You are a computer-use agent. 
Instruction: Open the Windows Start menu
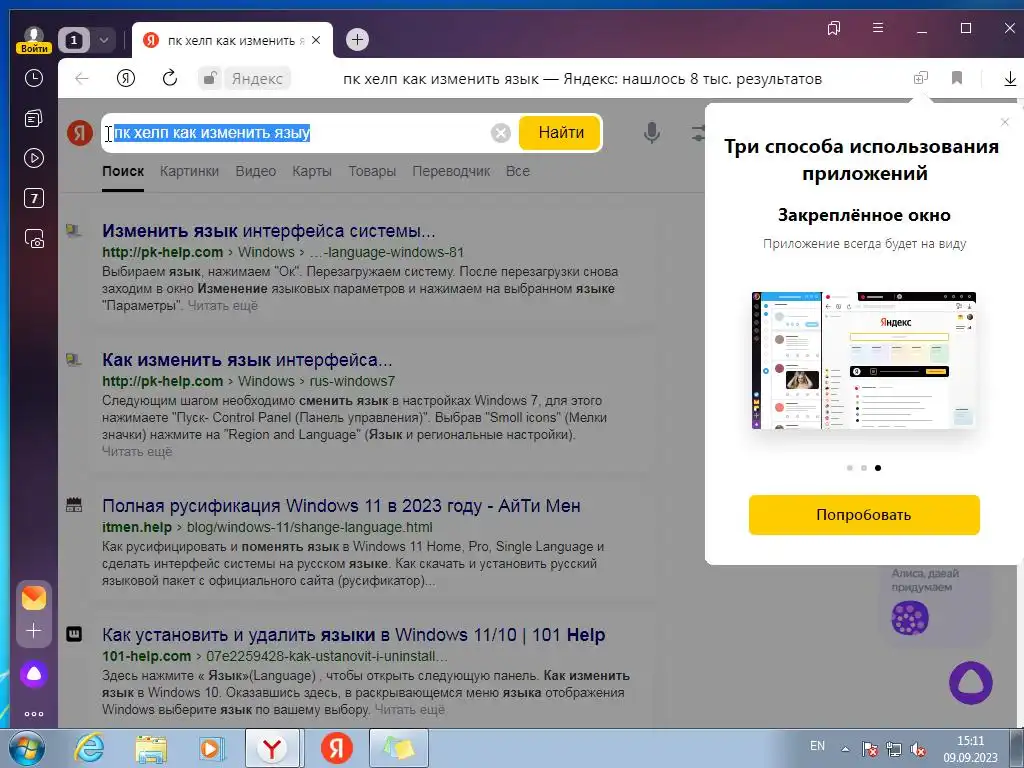tap(27, 748)
